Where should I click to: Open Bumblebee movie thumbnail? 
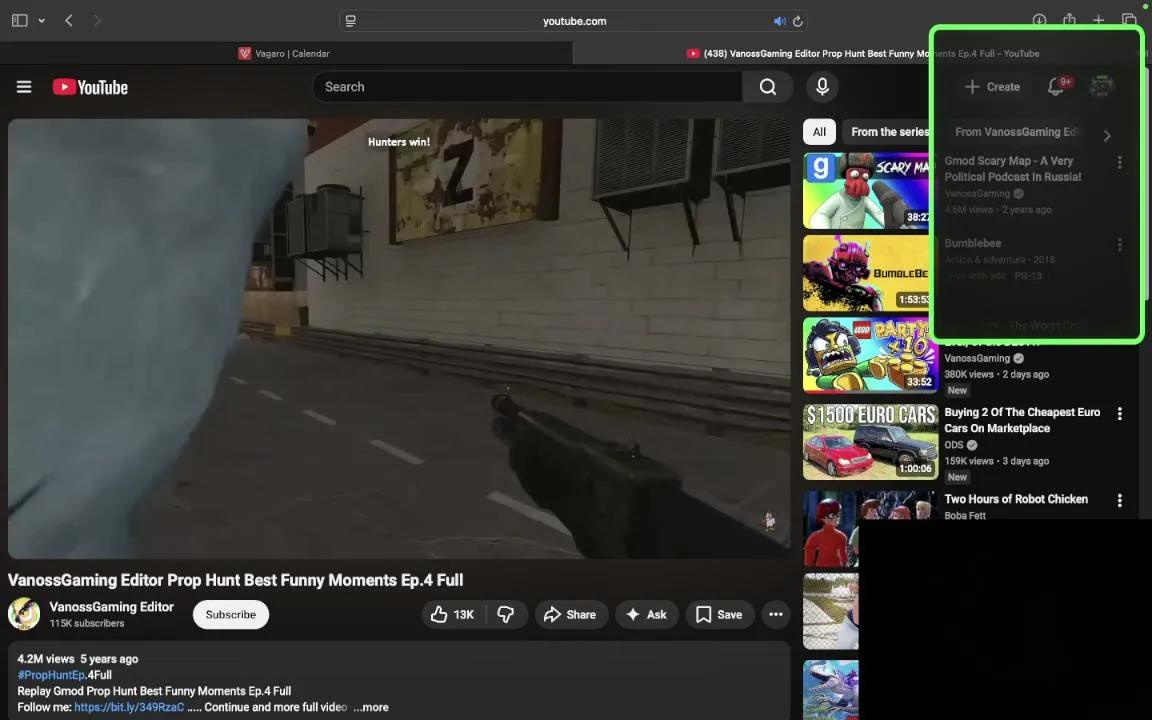(870, 273)
